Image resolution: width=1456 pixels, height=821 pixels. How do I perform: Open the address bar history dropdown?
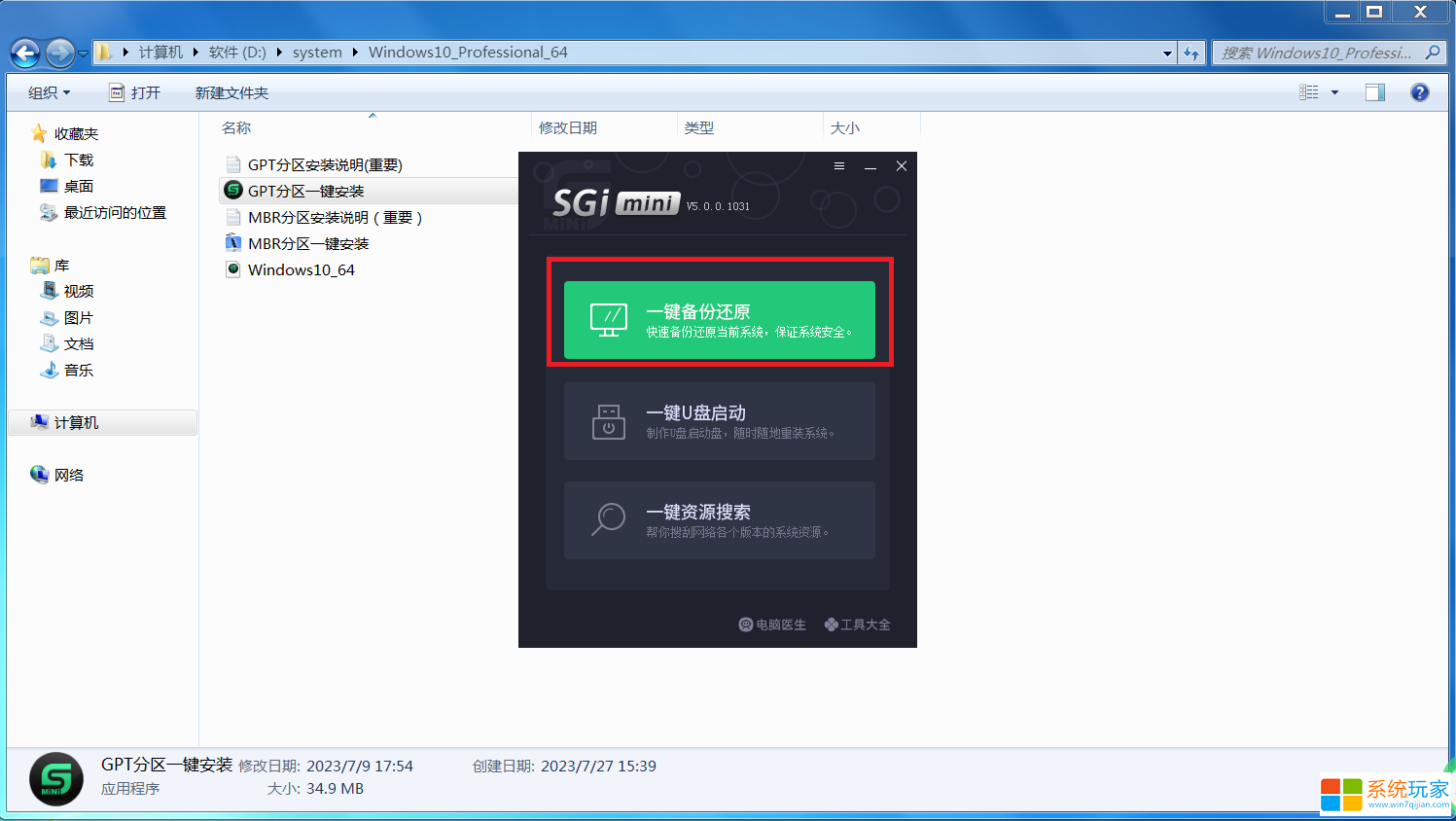coord(1165,54)
